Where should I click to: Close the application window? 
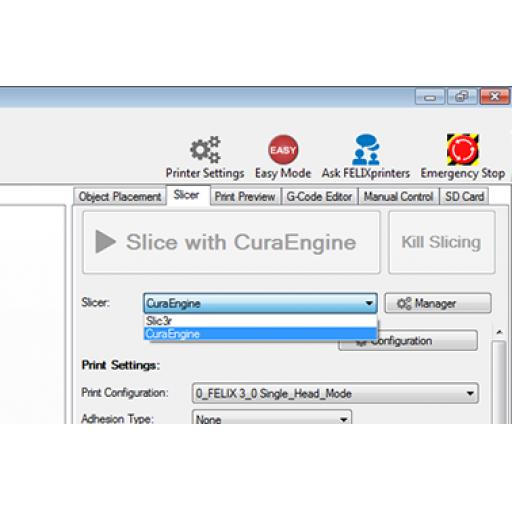pos(495,97)
